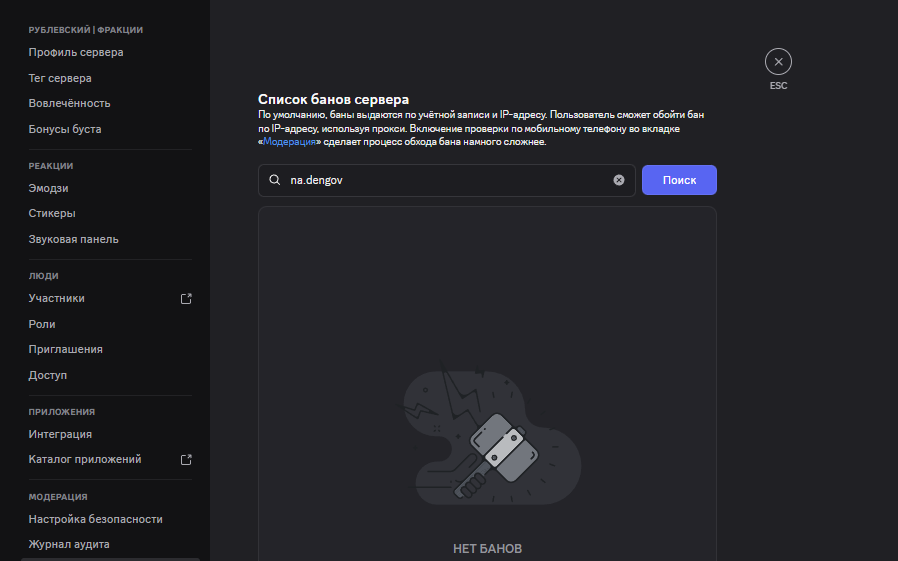View the Журнал аудита log

point(69,544)
